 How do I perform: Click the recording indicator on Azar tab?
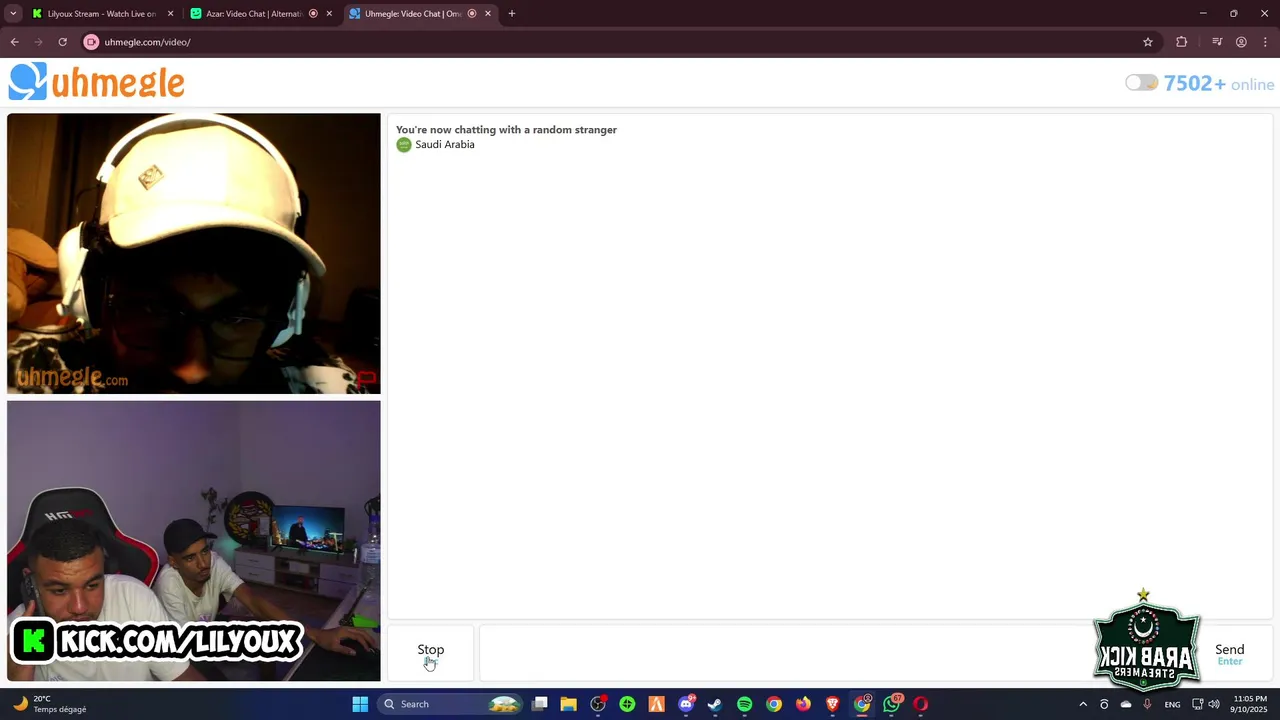tap(313, 14)
